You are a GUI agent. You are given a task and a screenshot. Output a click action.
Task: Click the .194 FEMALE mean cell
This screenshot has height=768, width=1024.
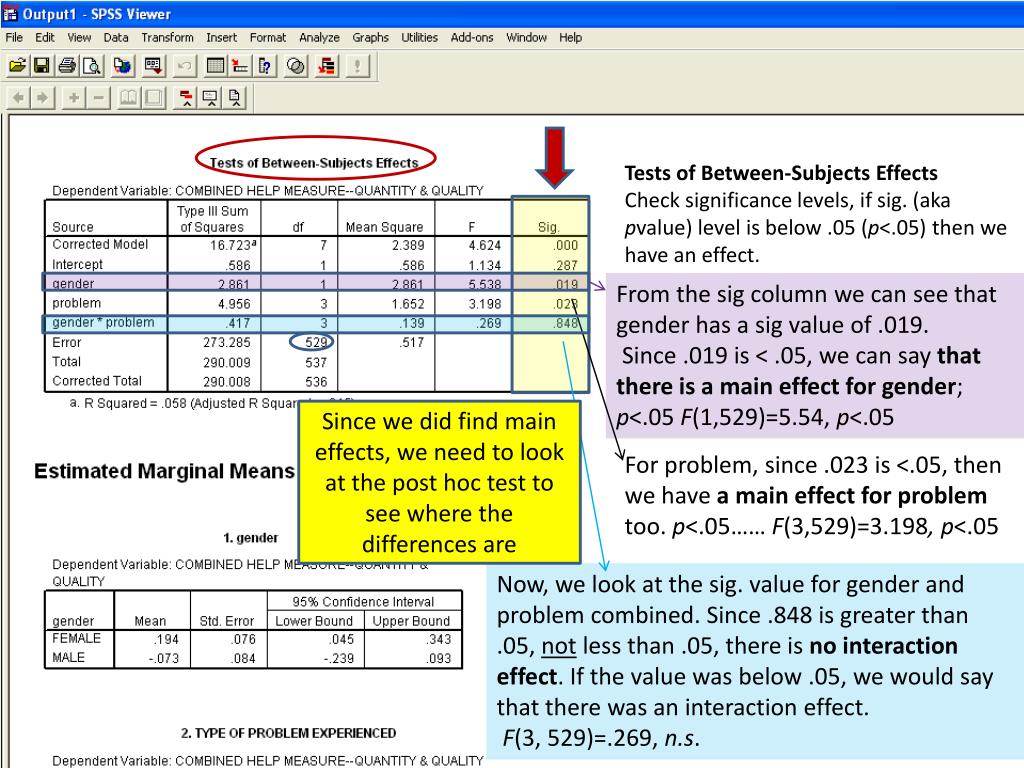pos(167,639)
